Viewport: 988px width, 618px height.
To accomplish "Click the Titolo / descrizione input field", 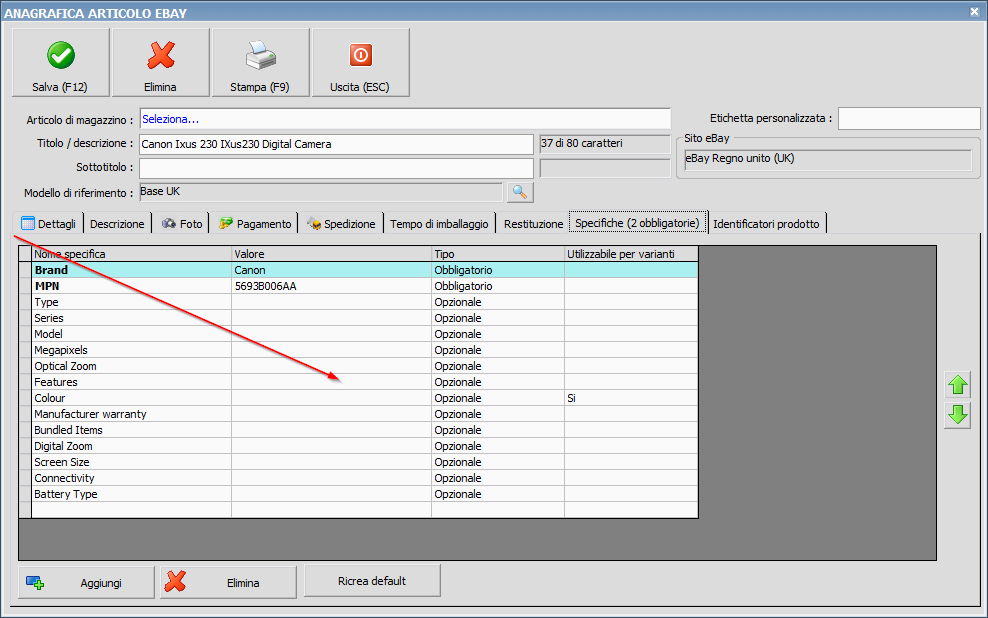I will pyautogui.click(x=336, y=144).
